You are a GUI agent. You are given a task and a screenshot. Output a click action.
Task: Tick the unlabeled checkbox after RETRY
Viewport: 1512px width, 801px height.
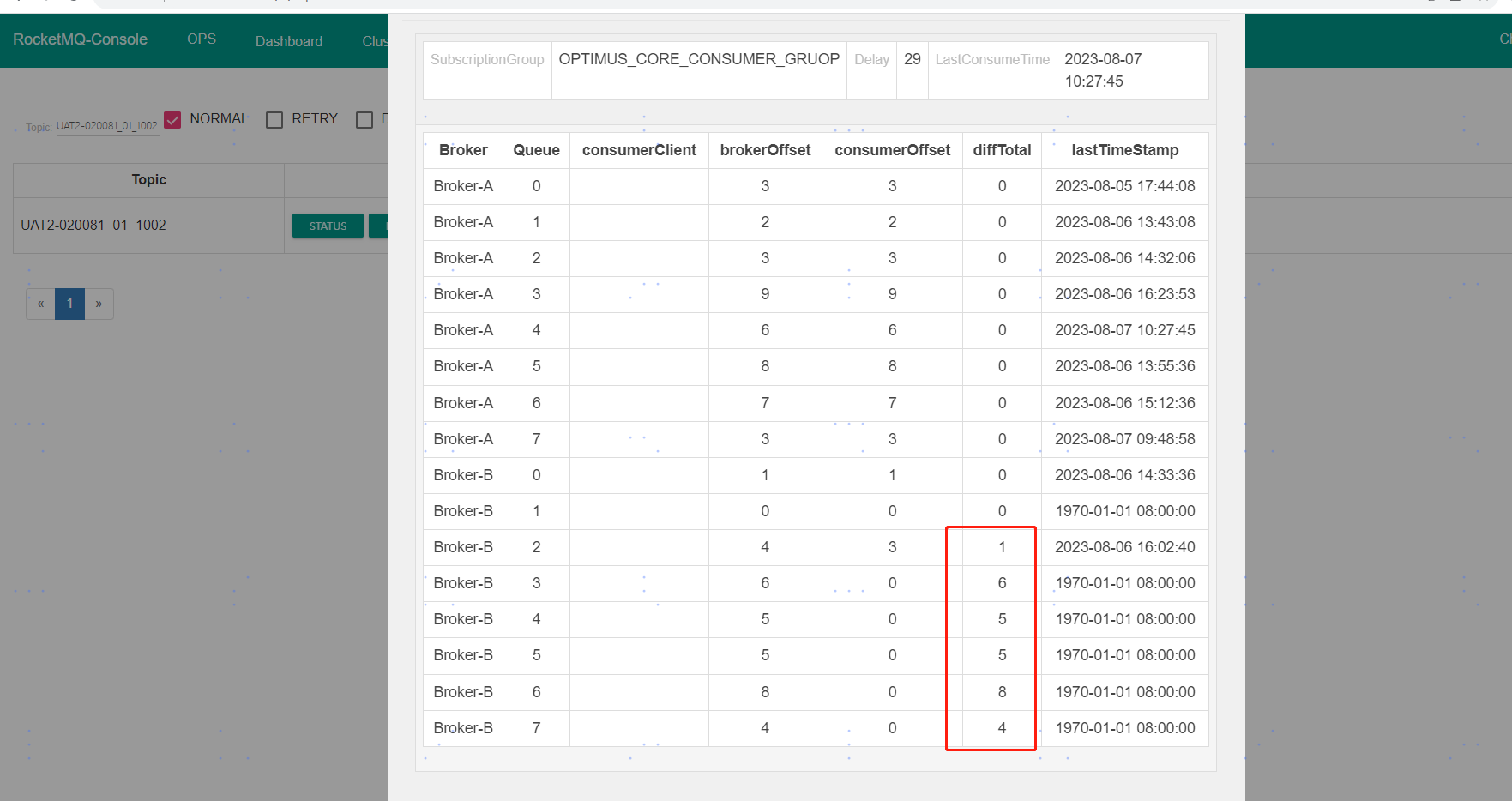(x=364, y=120)
